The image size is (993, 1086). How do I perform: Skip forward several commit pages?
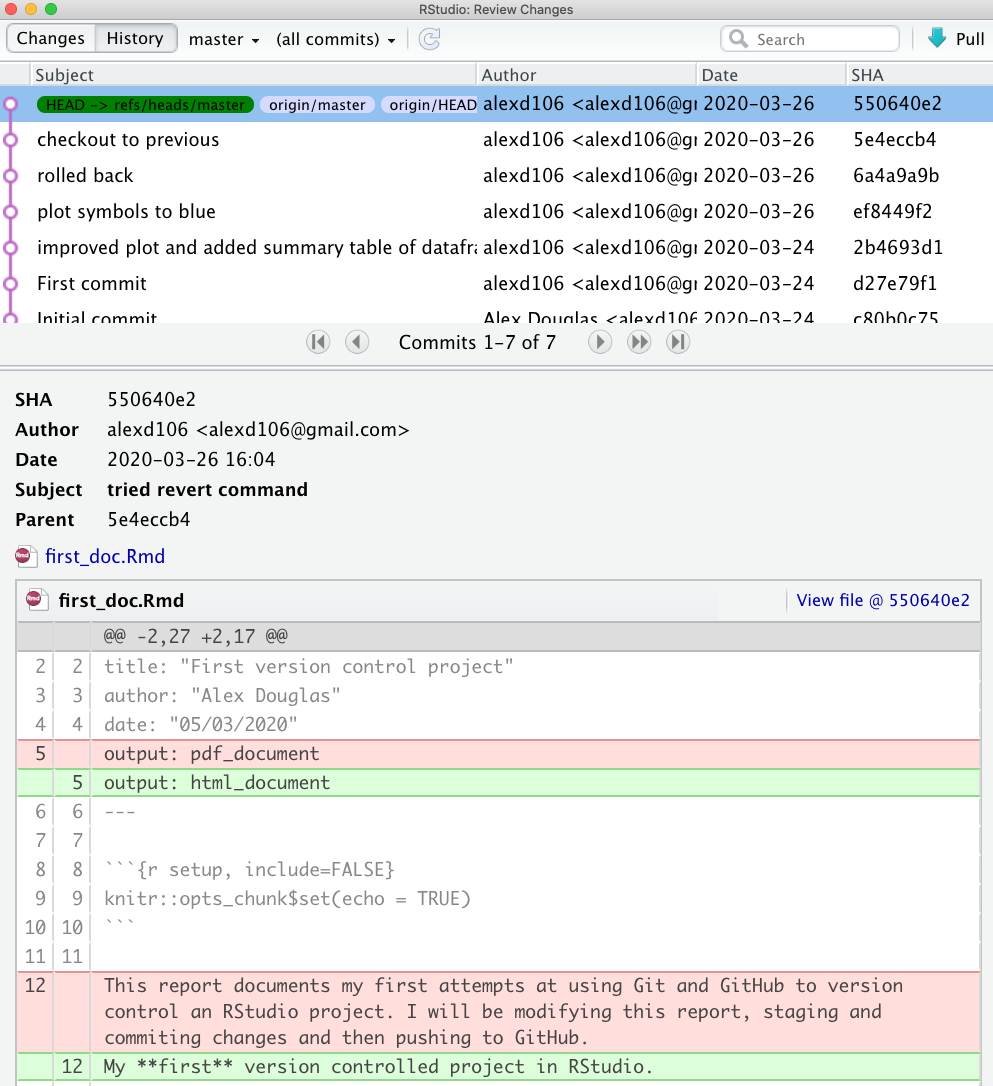point(639,342)
